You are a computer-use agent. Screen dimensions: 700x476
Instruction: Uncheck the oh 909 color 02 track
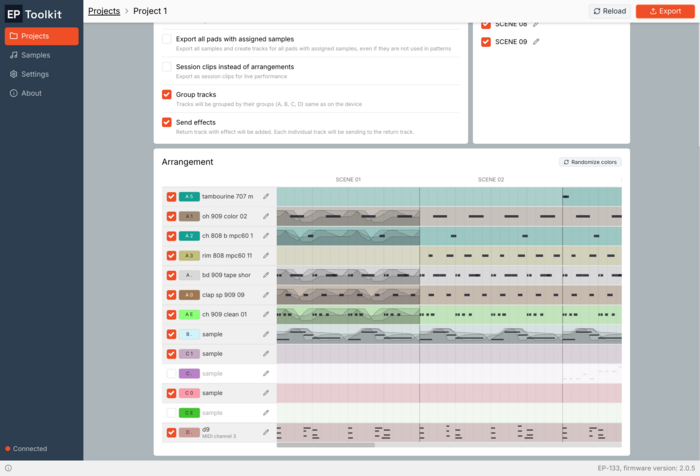[x=171, y=216]
